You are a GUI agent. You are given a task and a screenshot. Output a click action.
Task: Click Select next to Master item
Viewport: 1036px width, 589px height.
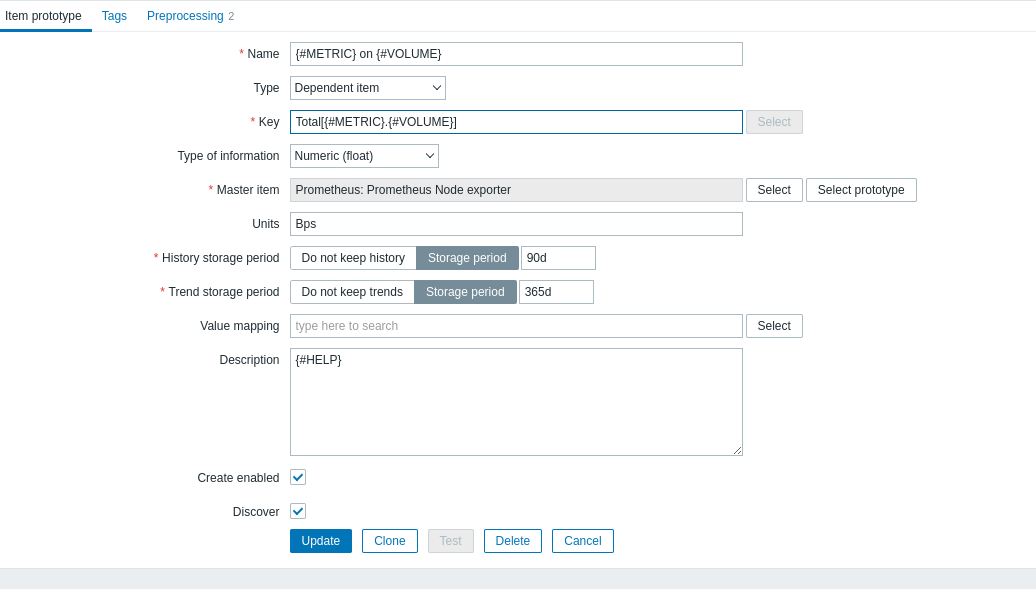[774, 189]
